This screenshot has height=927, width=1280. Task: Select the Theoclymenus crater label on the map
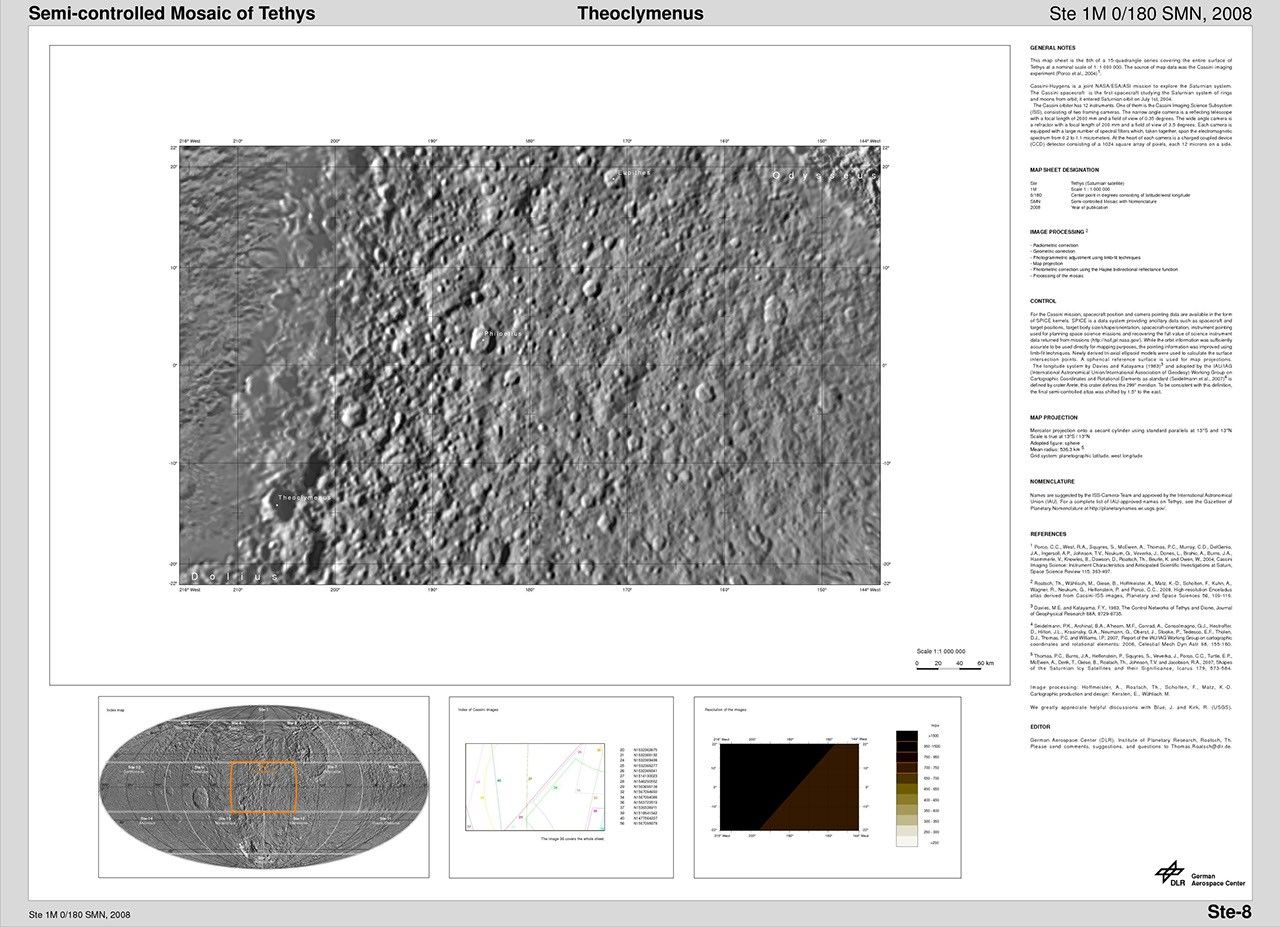point(303,497)
